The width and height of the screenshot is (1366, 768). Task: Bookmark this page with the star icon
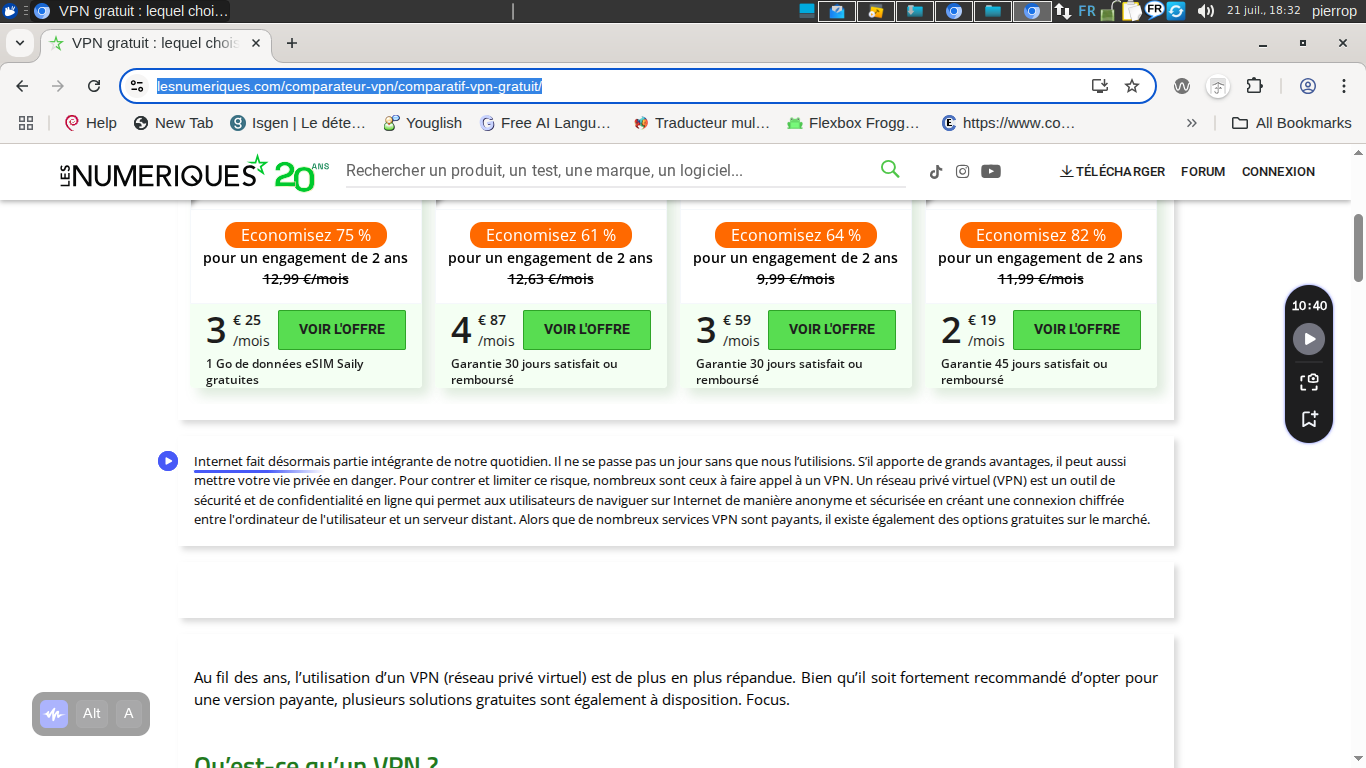pos(1132,86)
